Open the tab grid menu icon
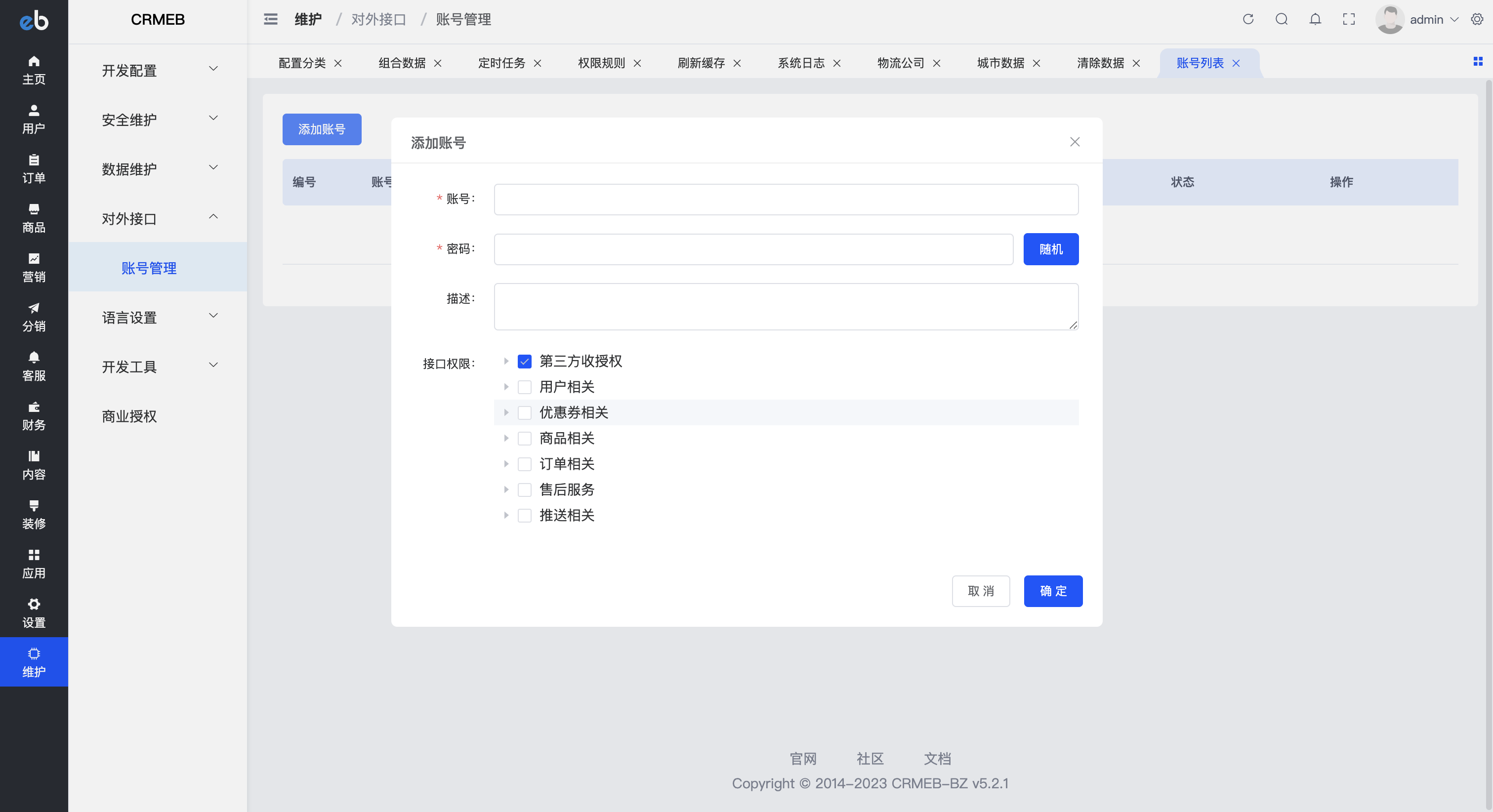Viewport: 1493px width, 812px height. pos(1478,61)
